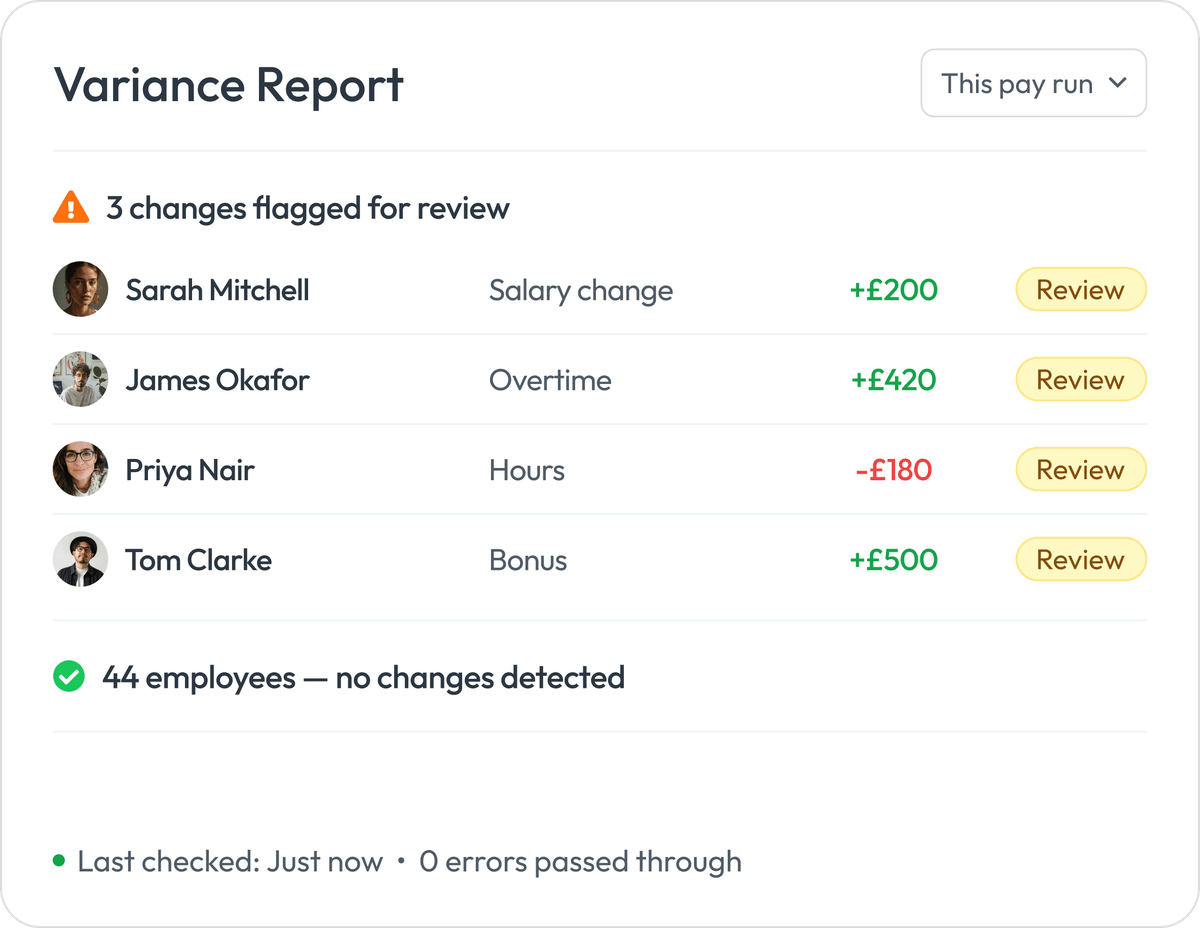Screen dimensions: 1200x928
Task: Expand the 3 changes flagged for review section
Action: (x=307, y=208)
